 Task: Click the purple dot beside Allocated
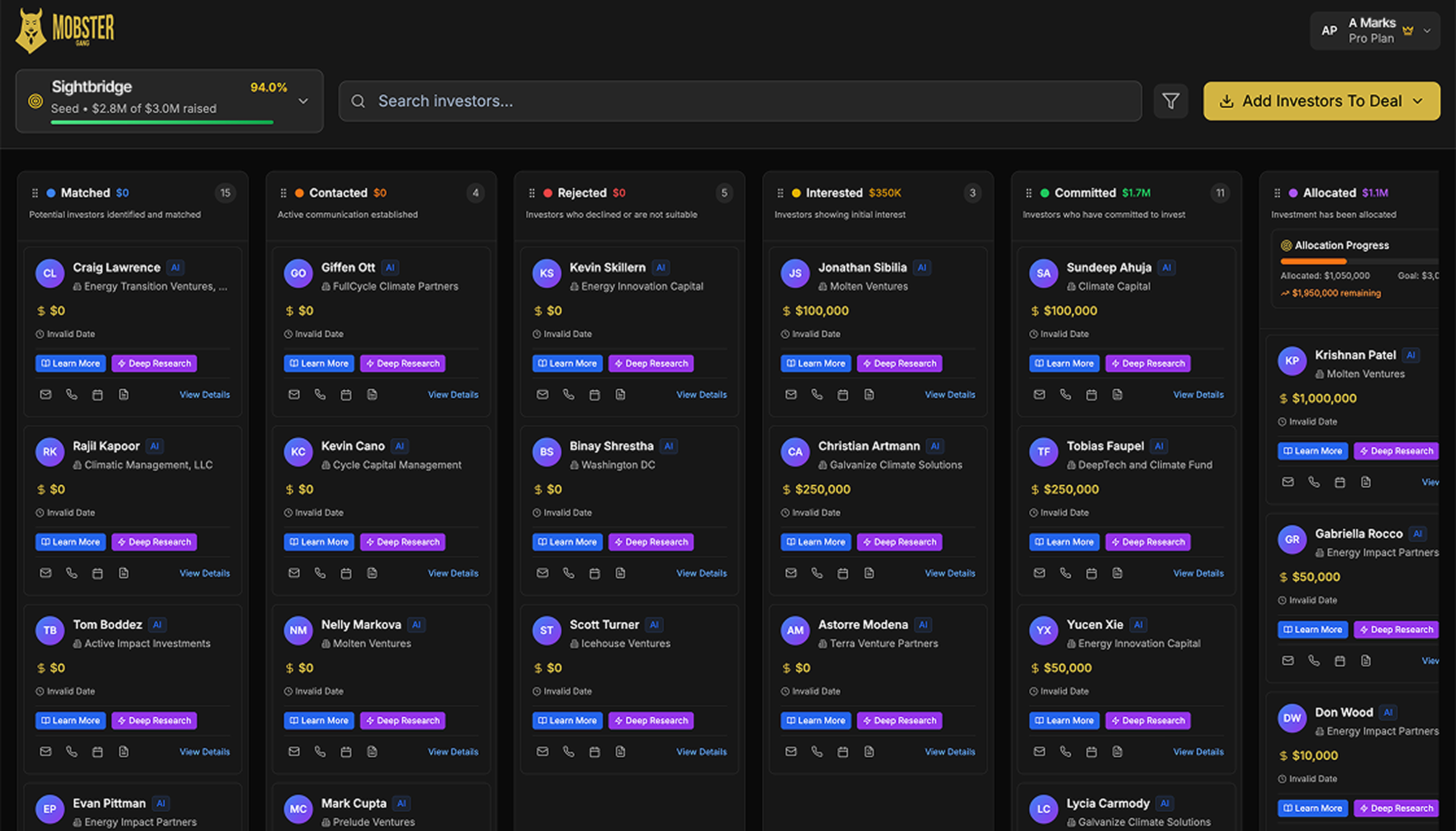[x=1293, y=193]
